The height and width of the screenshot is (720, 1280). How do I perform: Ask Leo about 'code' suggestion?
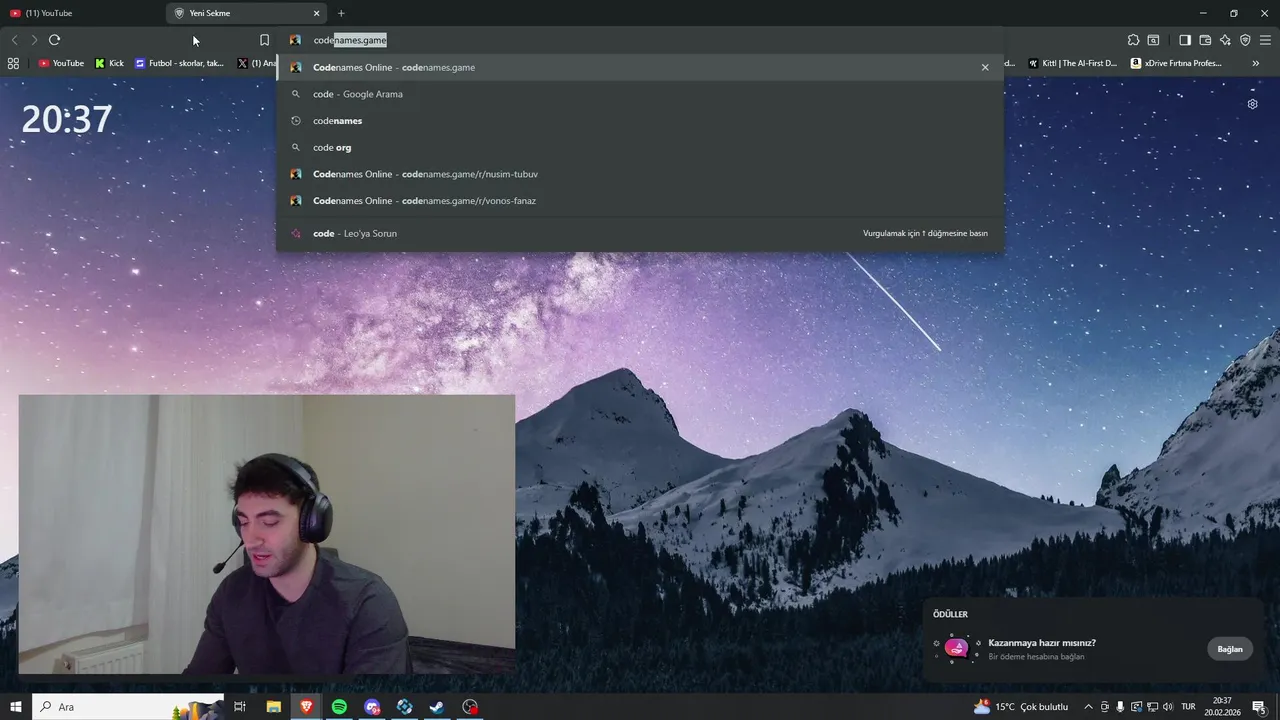coord(640,233)
